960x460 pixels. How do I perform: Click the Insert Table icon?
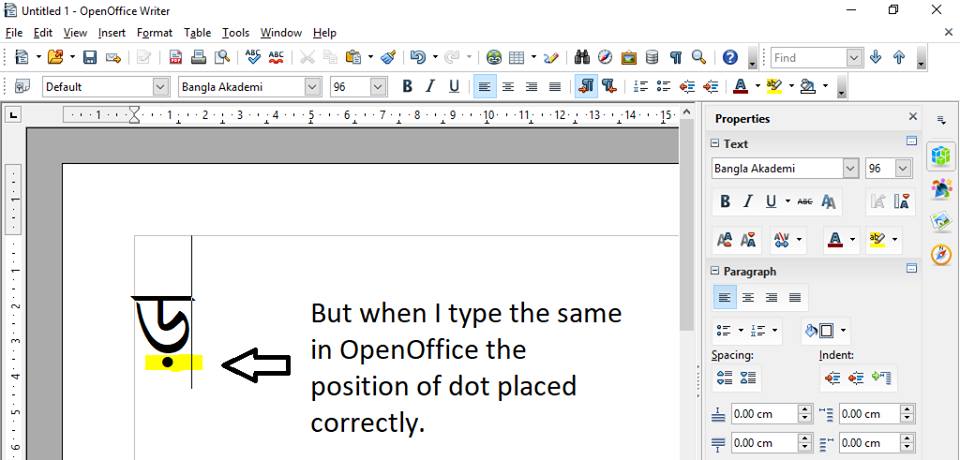[x=517, y=58]
